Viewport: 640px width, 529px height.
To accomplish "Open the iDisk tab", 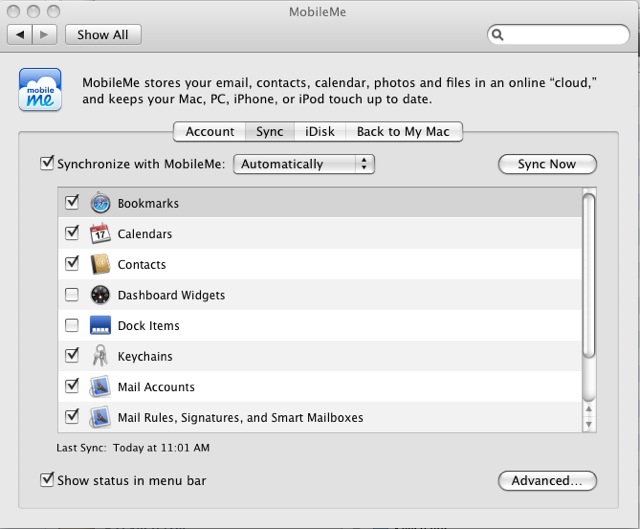I will coord(320,131).
